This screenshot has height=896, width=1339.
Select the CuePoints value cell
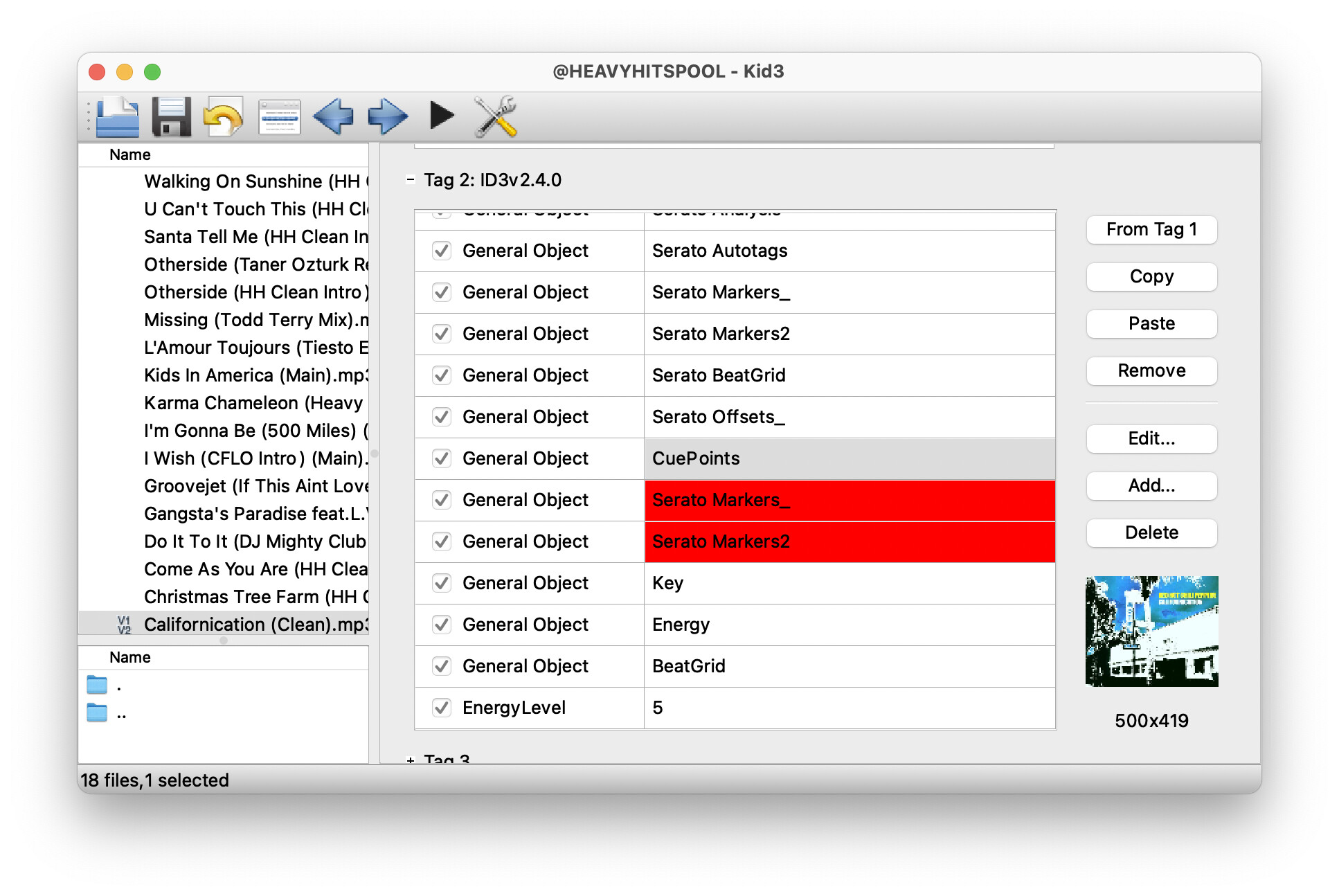pyautogui.click(x=850, y=458)
